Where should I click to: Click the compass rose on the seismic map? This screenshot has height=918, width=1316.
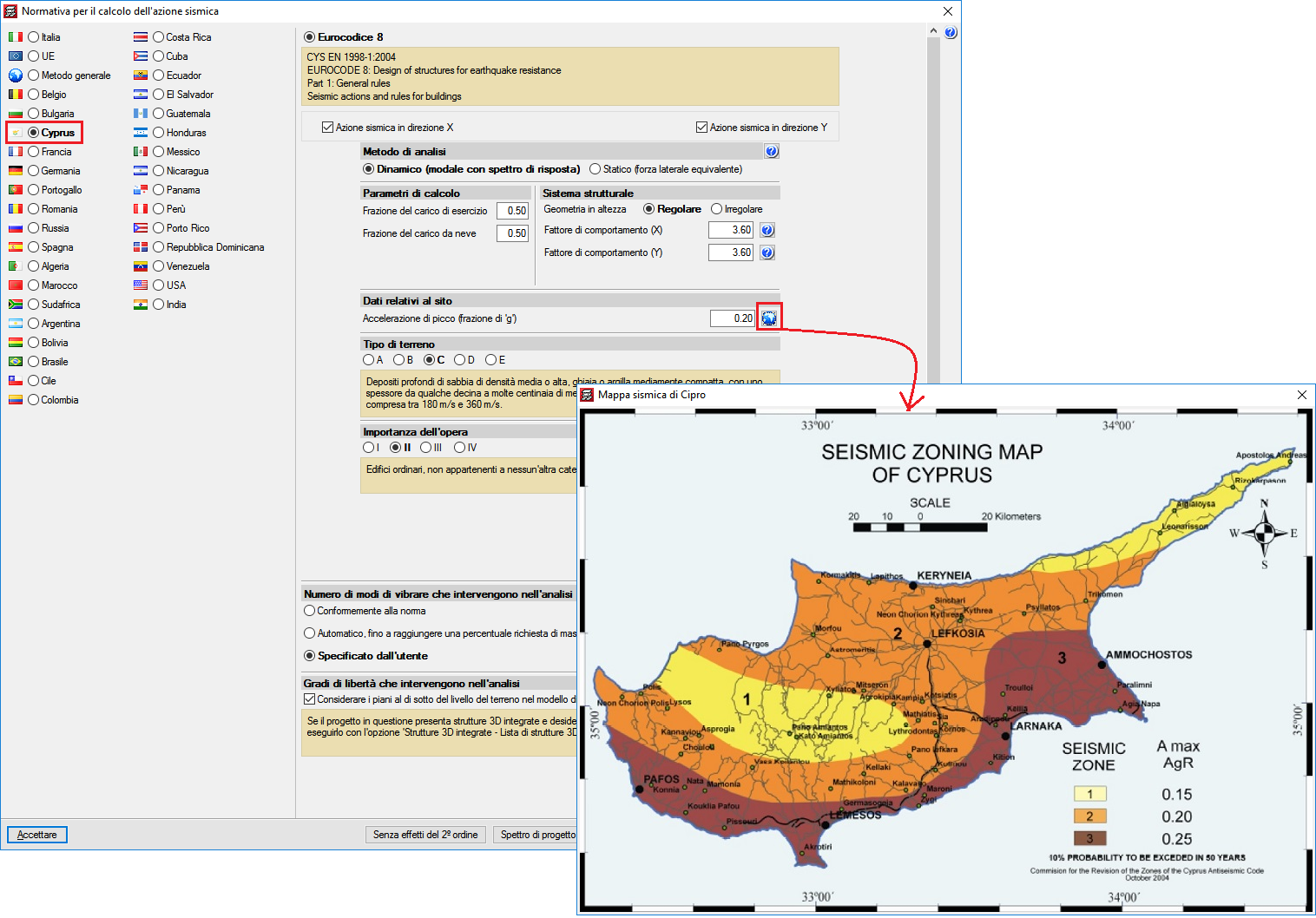tap(1264, 534)
